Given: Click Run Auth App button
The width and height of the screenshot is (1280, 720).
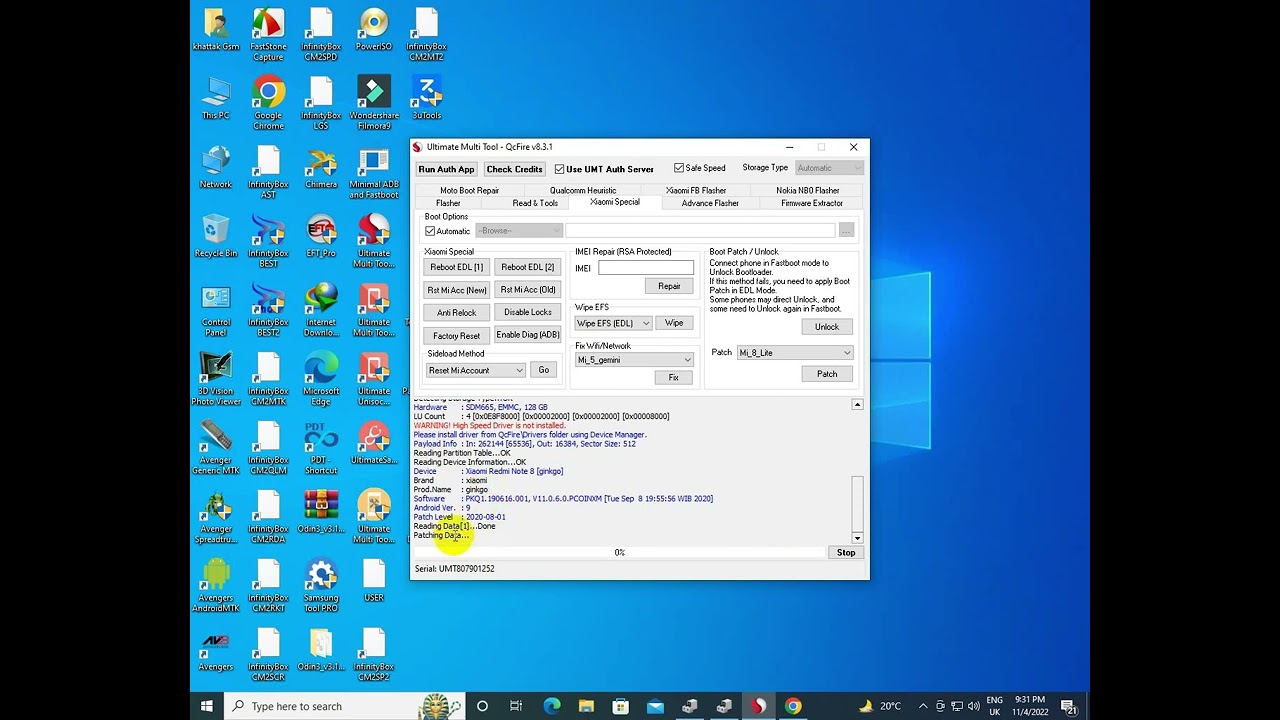Looking at the screenshot, I should tap(446, 169).
